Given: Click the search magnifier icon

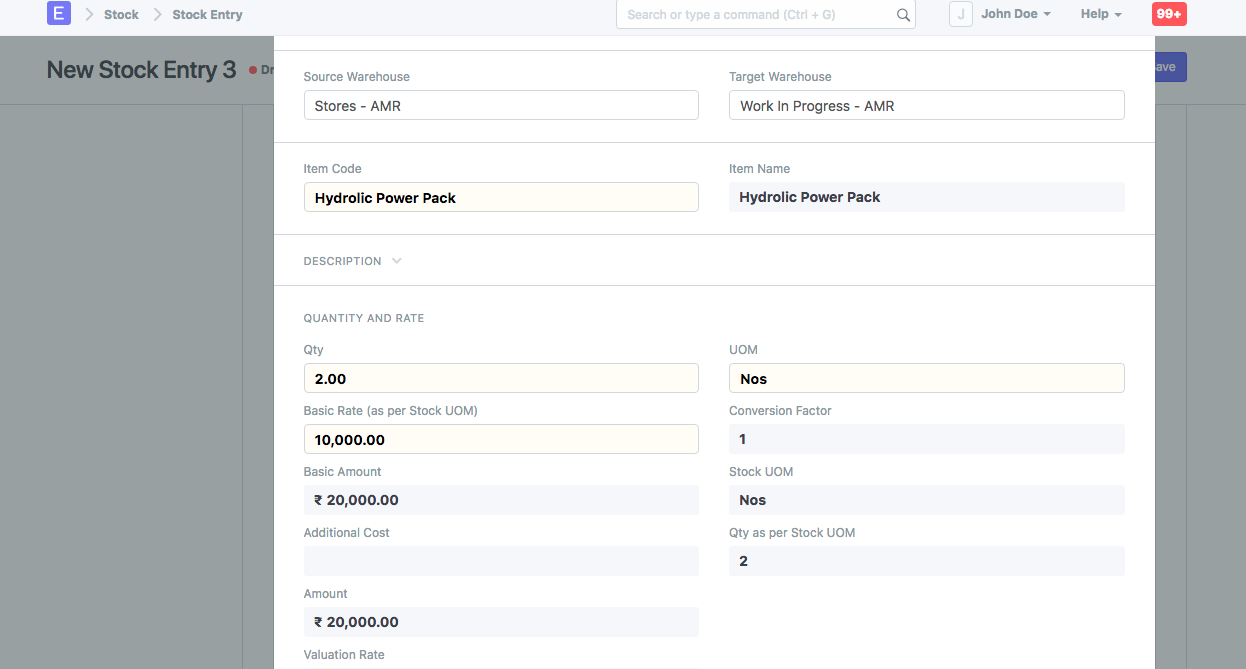Looking at the screenshot, I should click(x=903, y=14).
